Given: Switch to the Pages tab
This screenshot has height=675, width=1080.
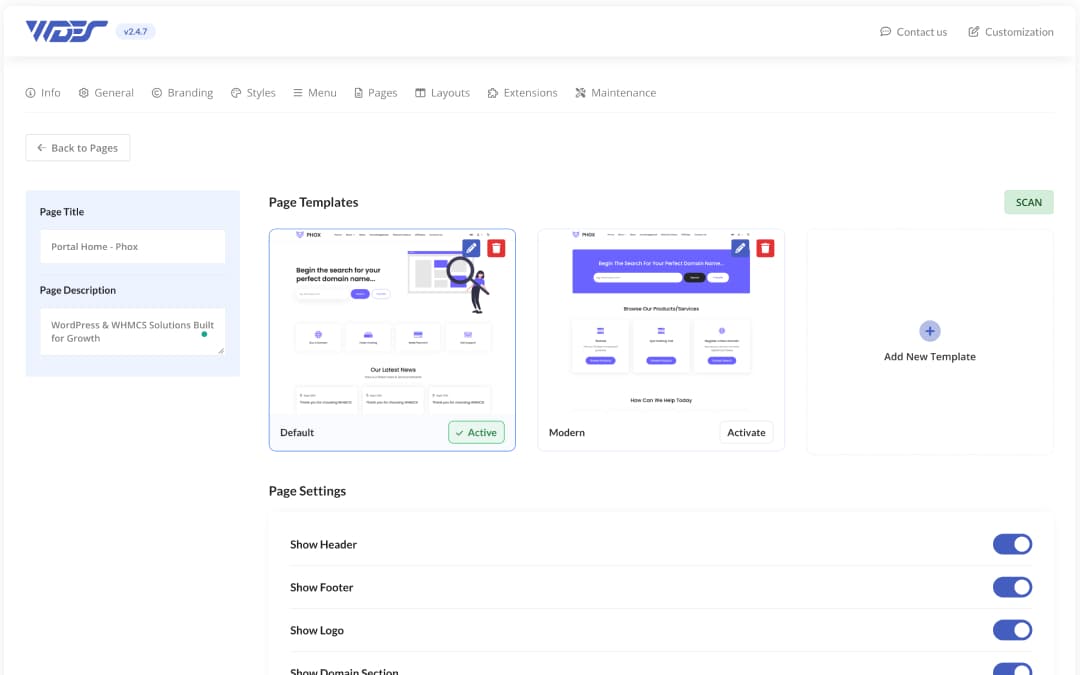Looking at the screenshot, I should point(375,92).
